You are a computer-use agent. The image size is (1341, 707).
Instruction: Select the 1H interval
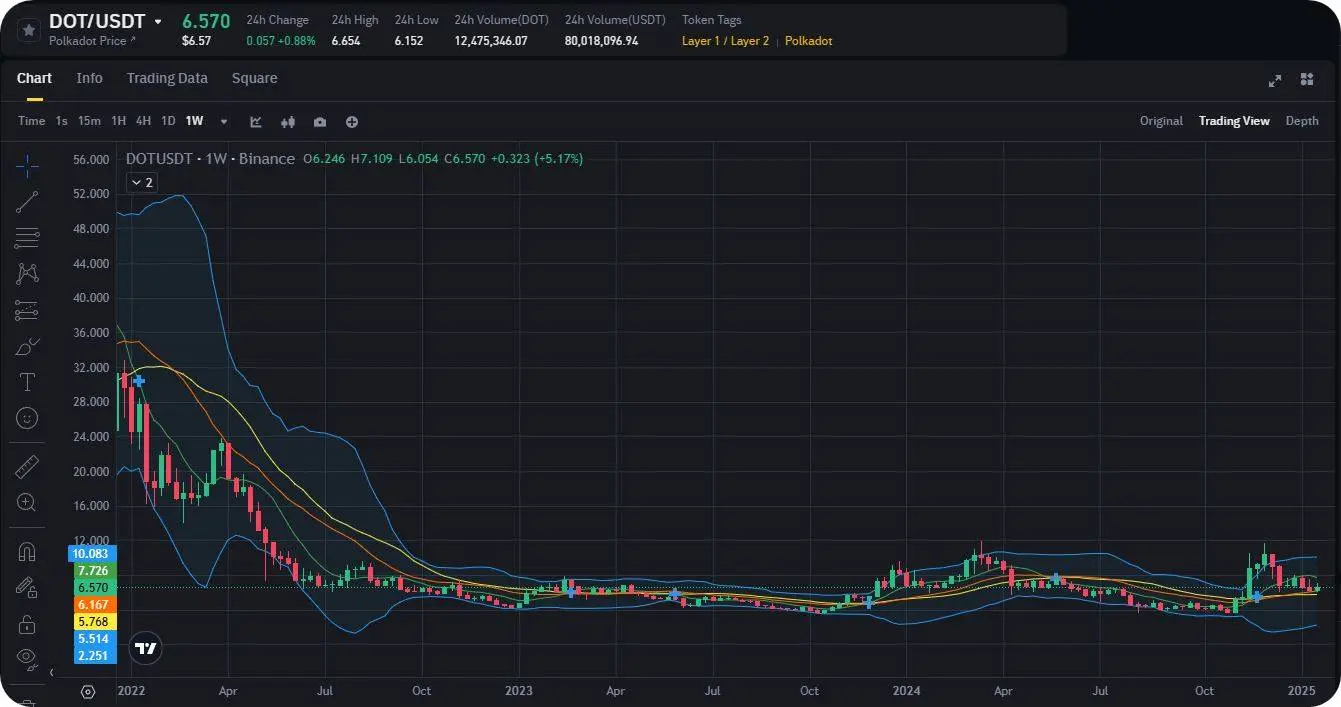pos(118,121)
